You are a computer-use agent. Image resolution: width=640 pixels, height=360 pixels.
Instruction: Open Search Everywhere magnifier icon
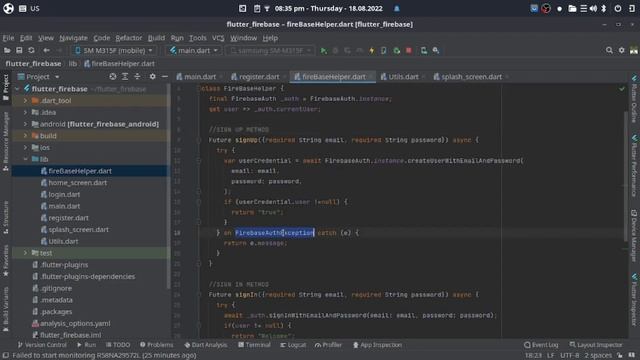click(x=609, y=50)
